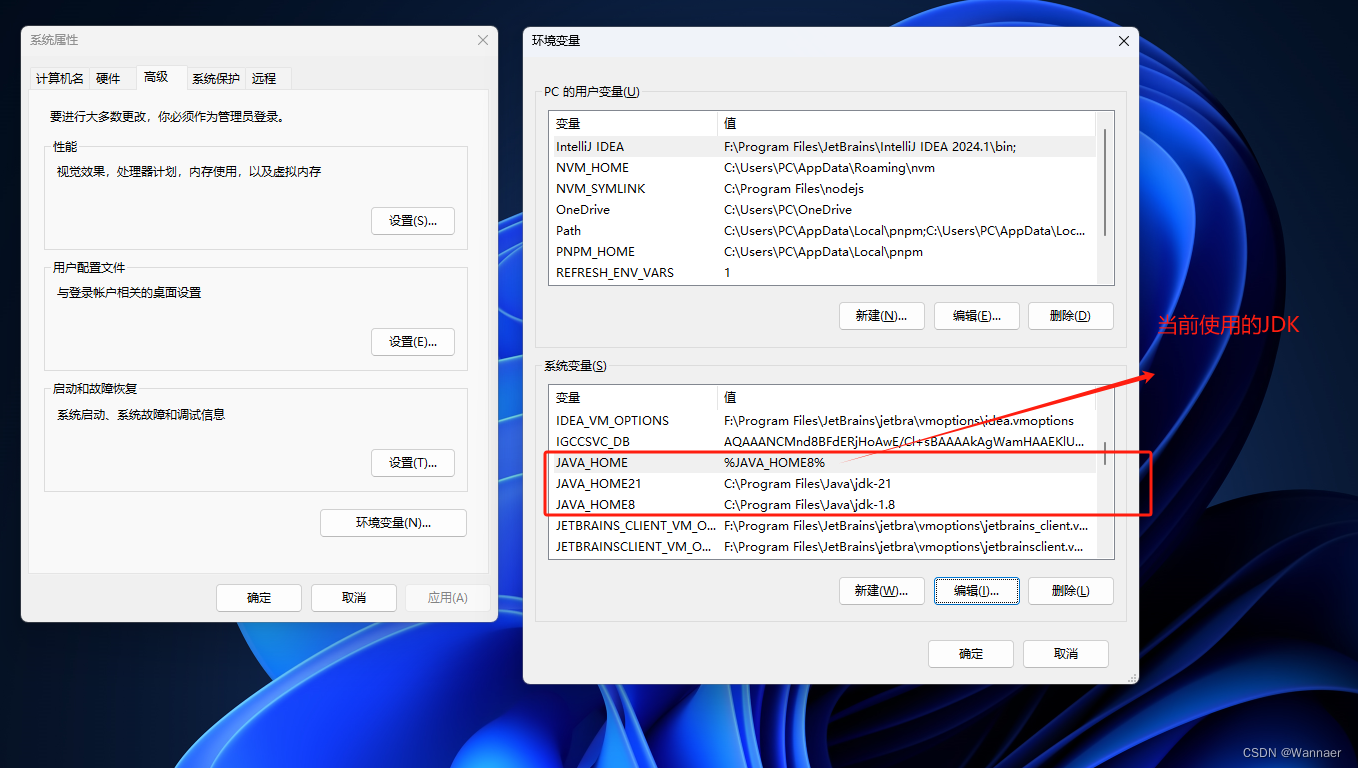Click the C:\Users\PC\OneDrive value
The width and height of the screenshot is (1358, 768).
pyautogui.click(x=788, y=210)
